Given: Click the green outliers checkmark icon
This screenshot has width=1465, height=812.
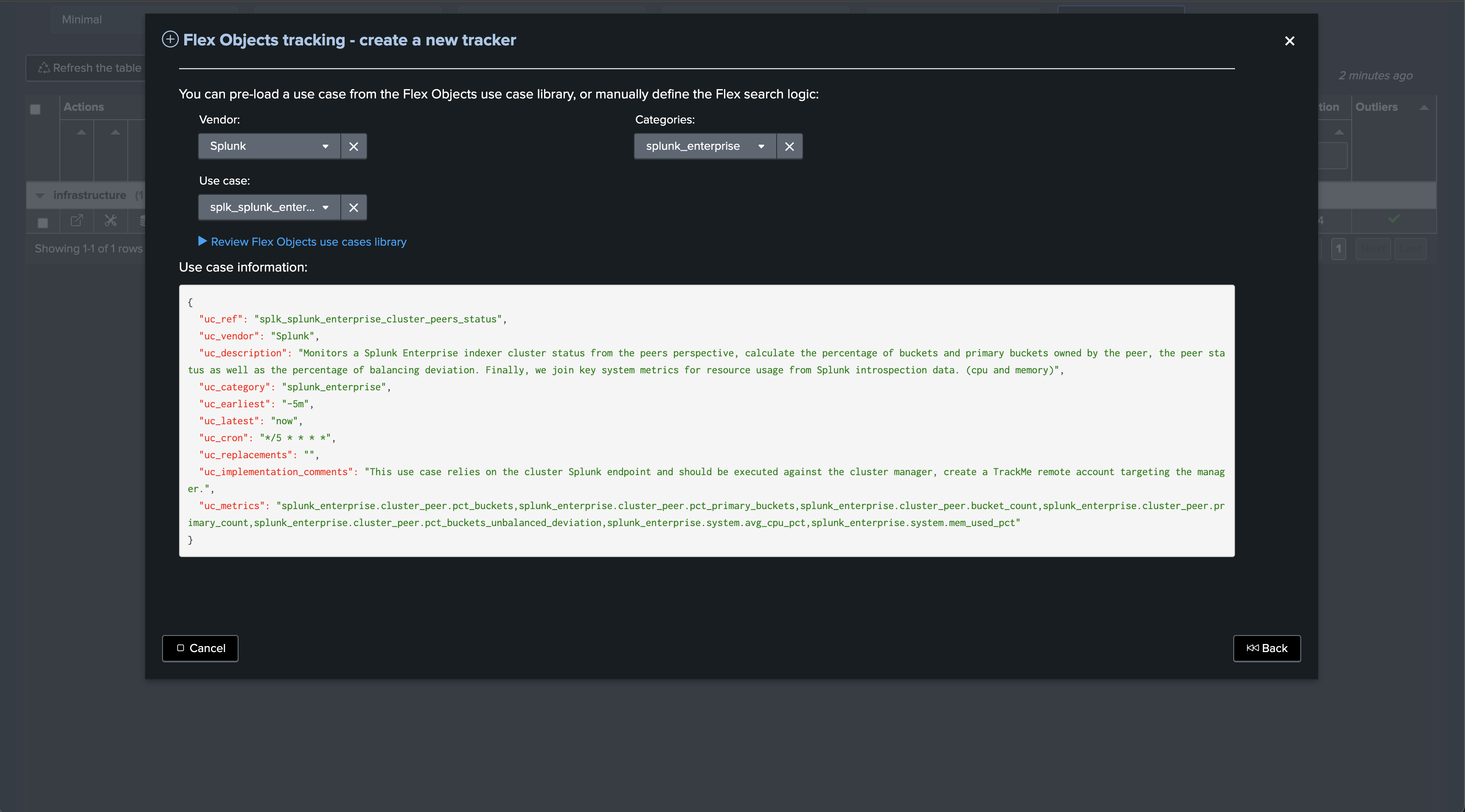Looking at the screenshot, I should 1393,218.
